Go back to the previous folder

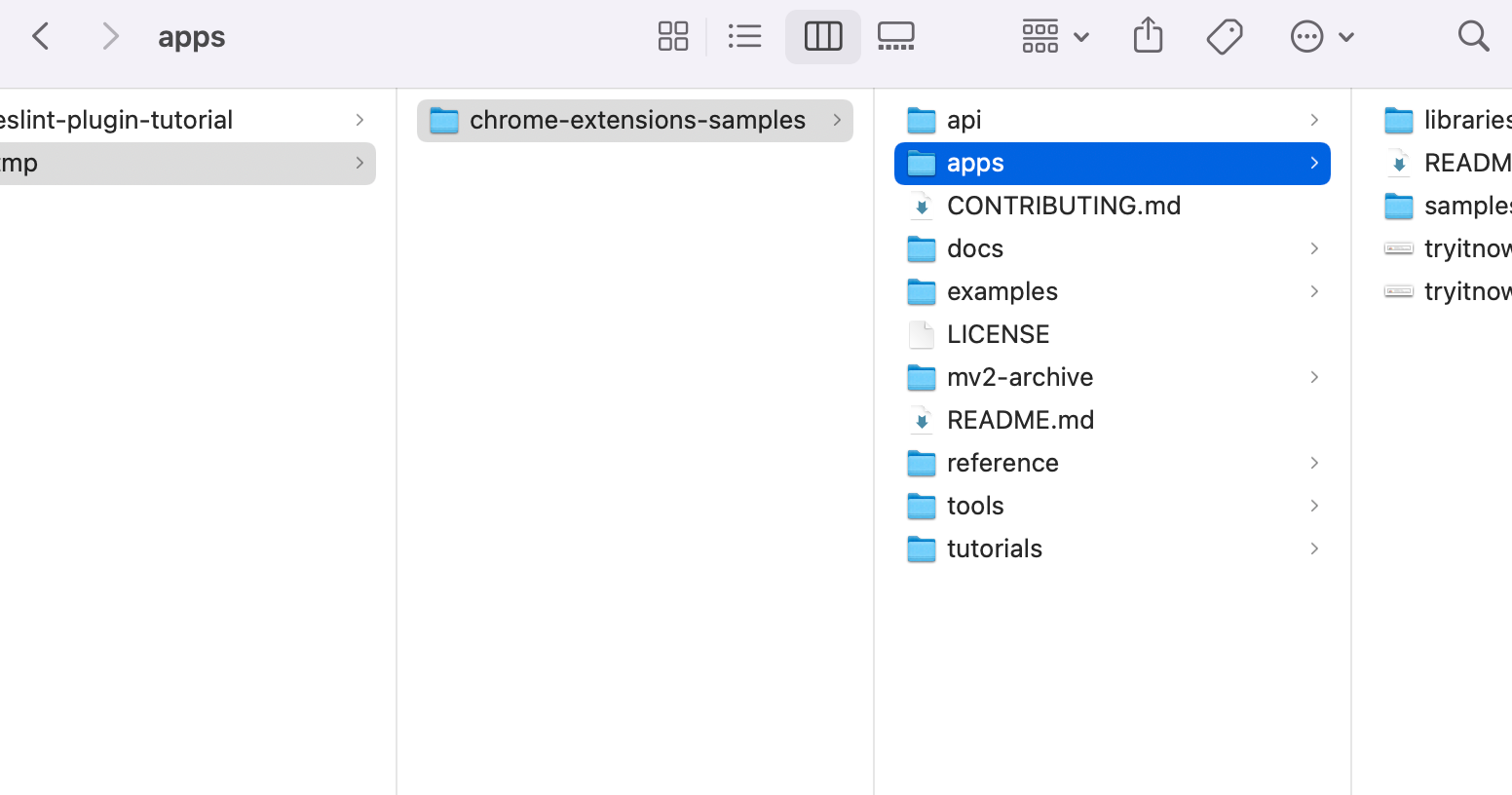point(41,37)
